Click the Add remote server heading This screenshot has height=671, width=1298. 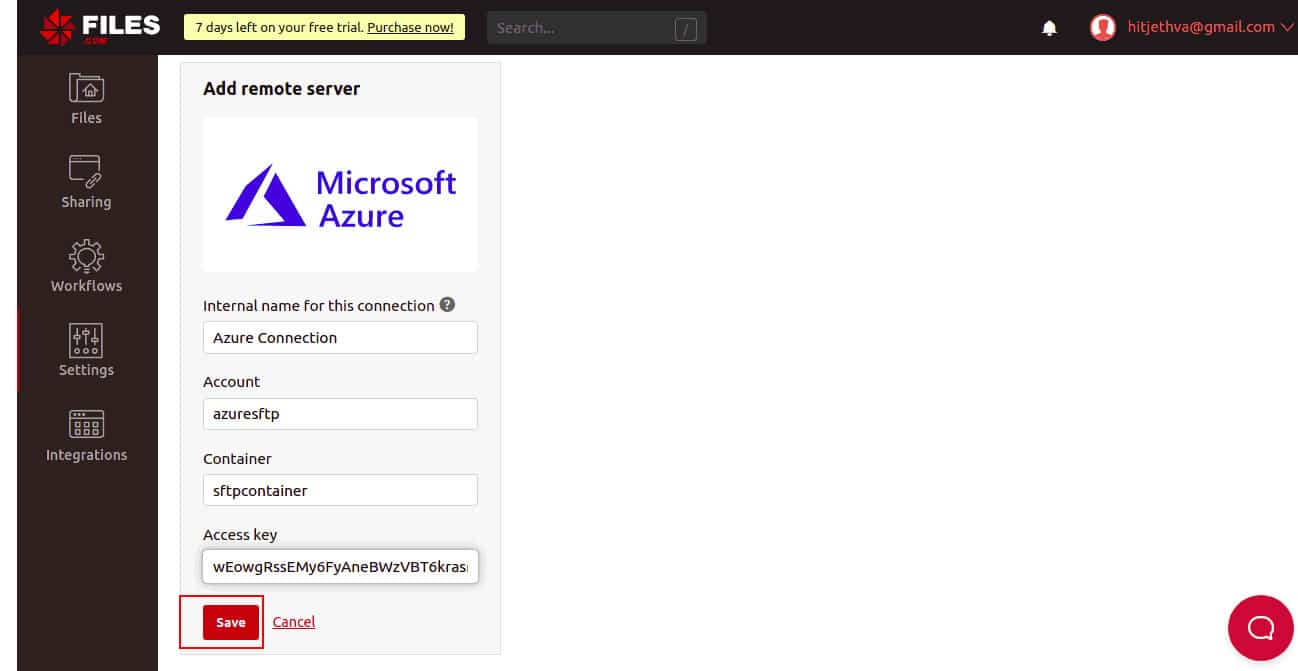[281, 88]
